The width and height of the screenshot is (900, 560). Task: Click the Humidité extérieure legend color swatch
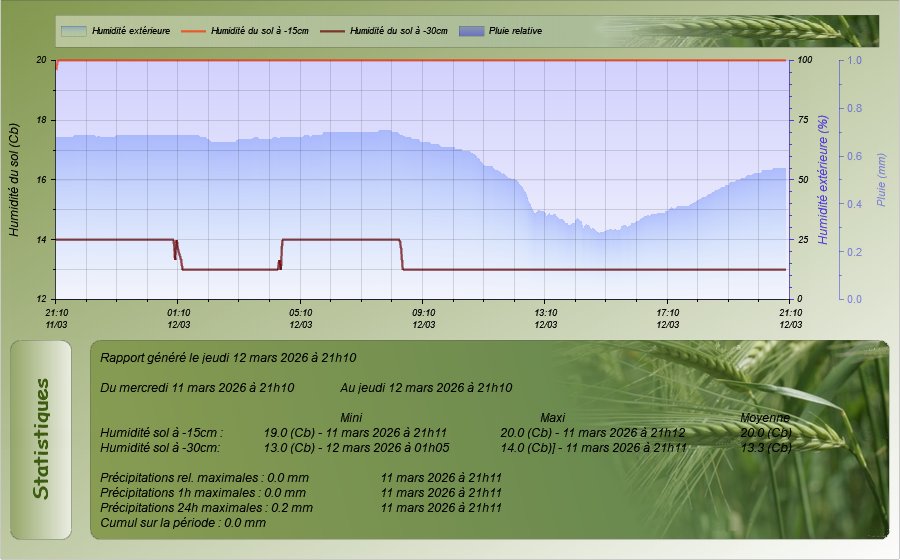(x=73, y=31)
